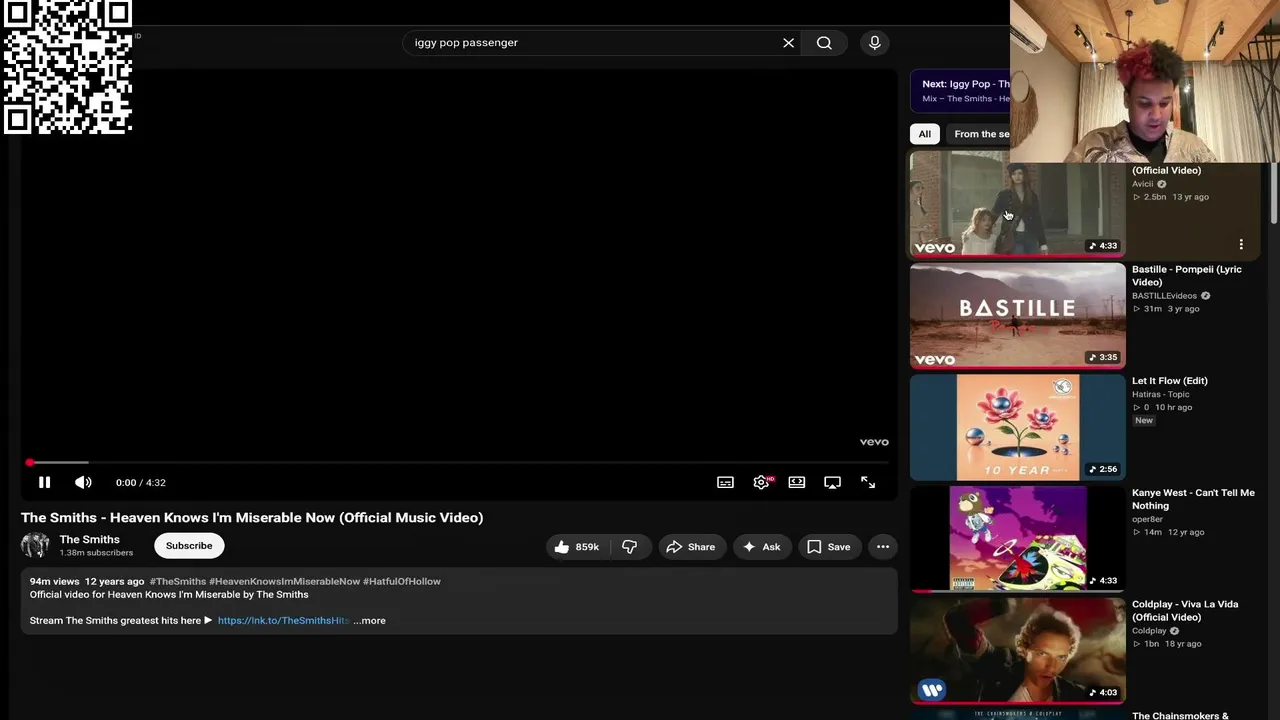The height and width of the screenshot is (720, 1280).
Task: Open the player settings gear
Action: (x=761, y=482)
